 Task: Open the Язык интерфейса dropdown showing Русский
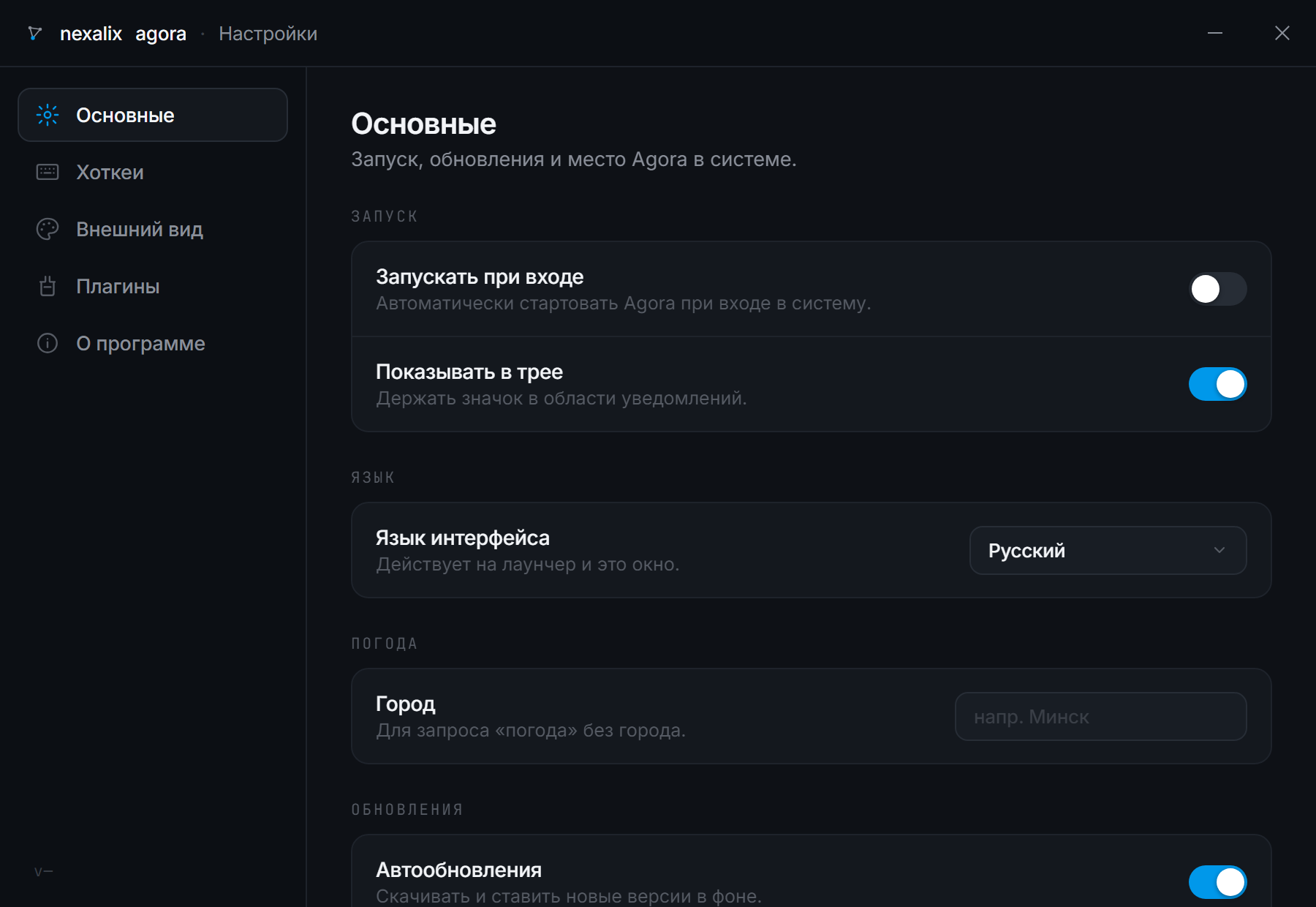(x=1108, y=550)
